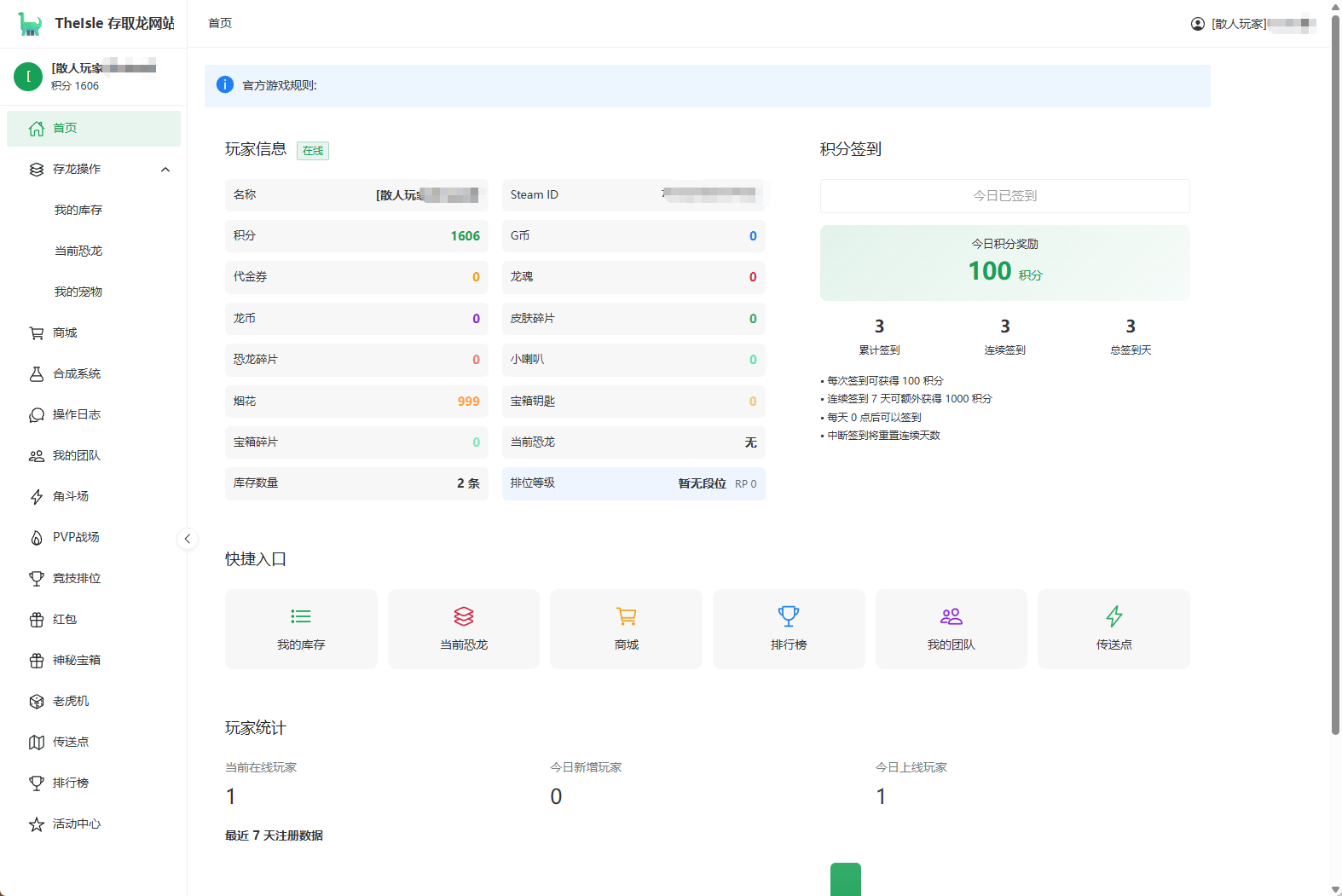Open 竞技排位 in the sidebar menu

(94, 579)
